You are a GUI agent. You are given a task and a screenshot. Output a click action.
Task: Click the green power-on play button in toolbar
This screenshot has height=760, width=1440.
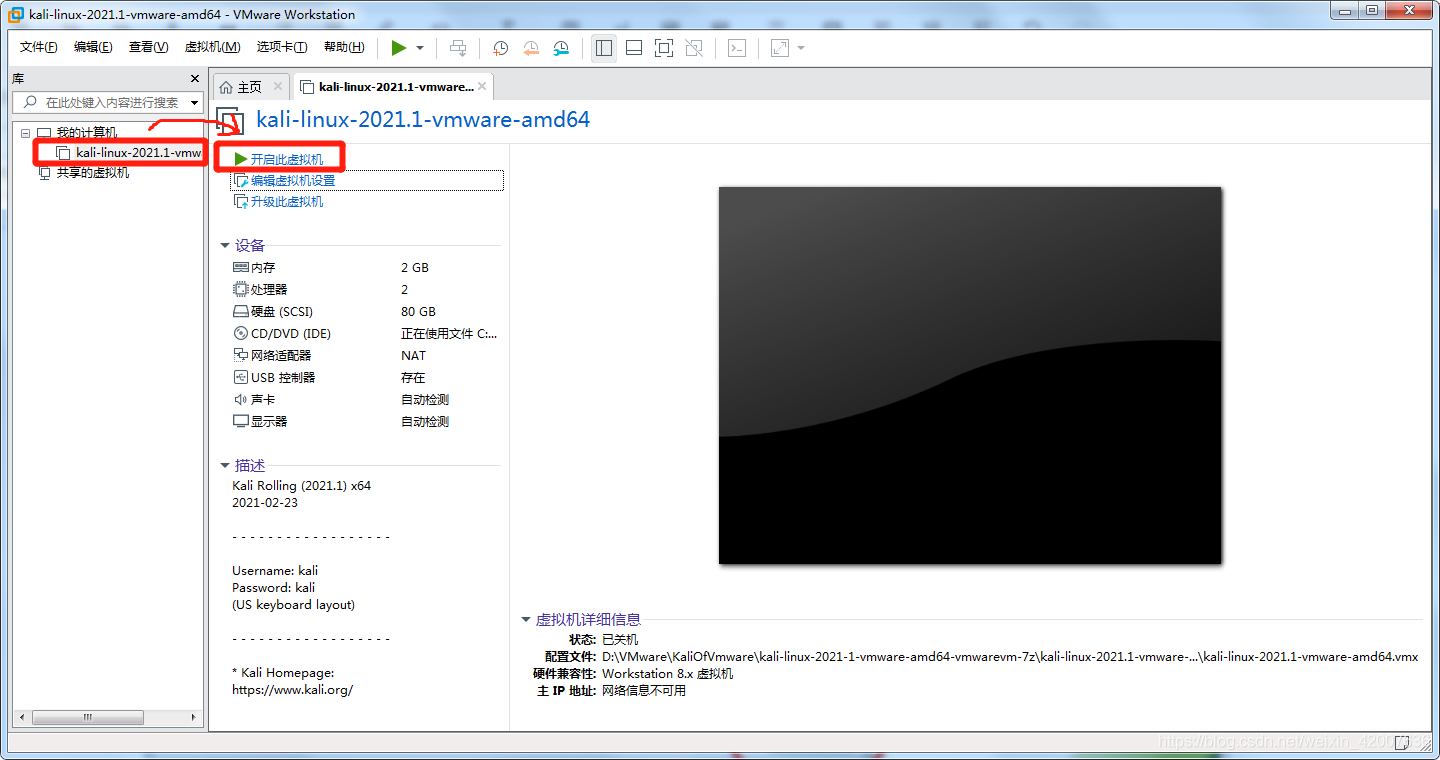[x=399, y=47]
